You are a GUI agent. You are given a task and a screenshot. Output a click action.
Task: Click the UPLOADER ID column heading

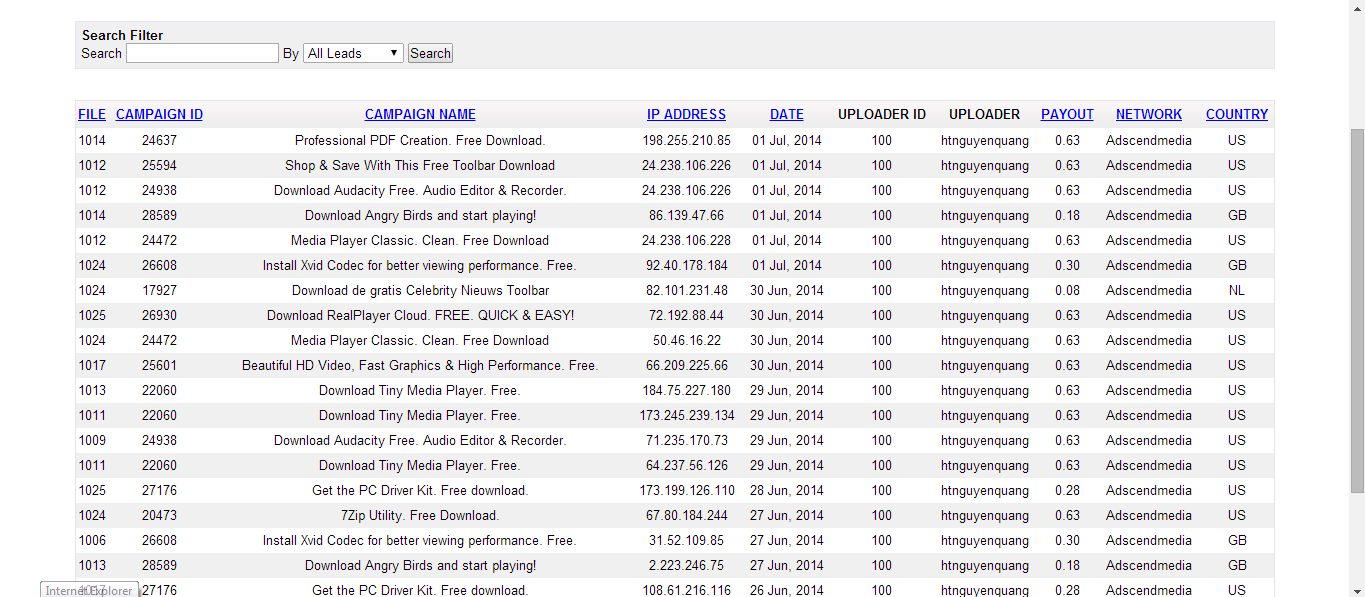point(881,114)
